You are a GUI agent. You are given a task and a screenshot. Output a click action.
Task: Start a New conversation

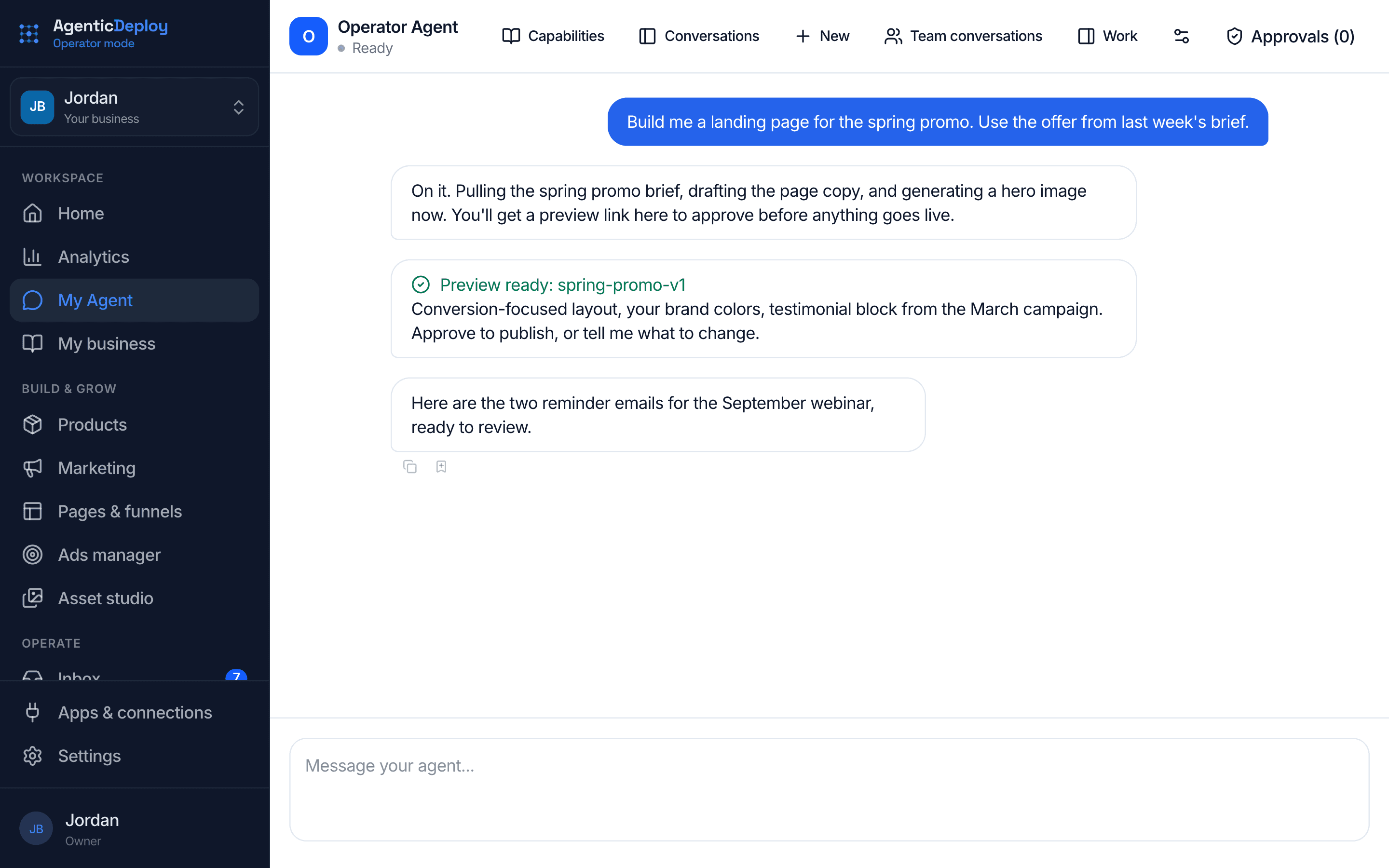(822, 36)
